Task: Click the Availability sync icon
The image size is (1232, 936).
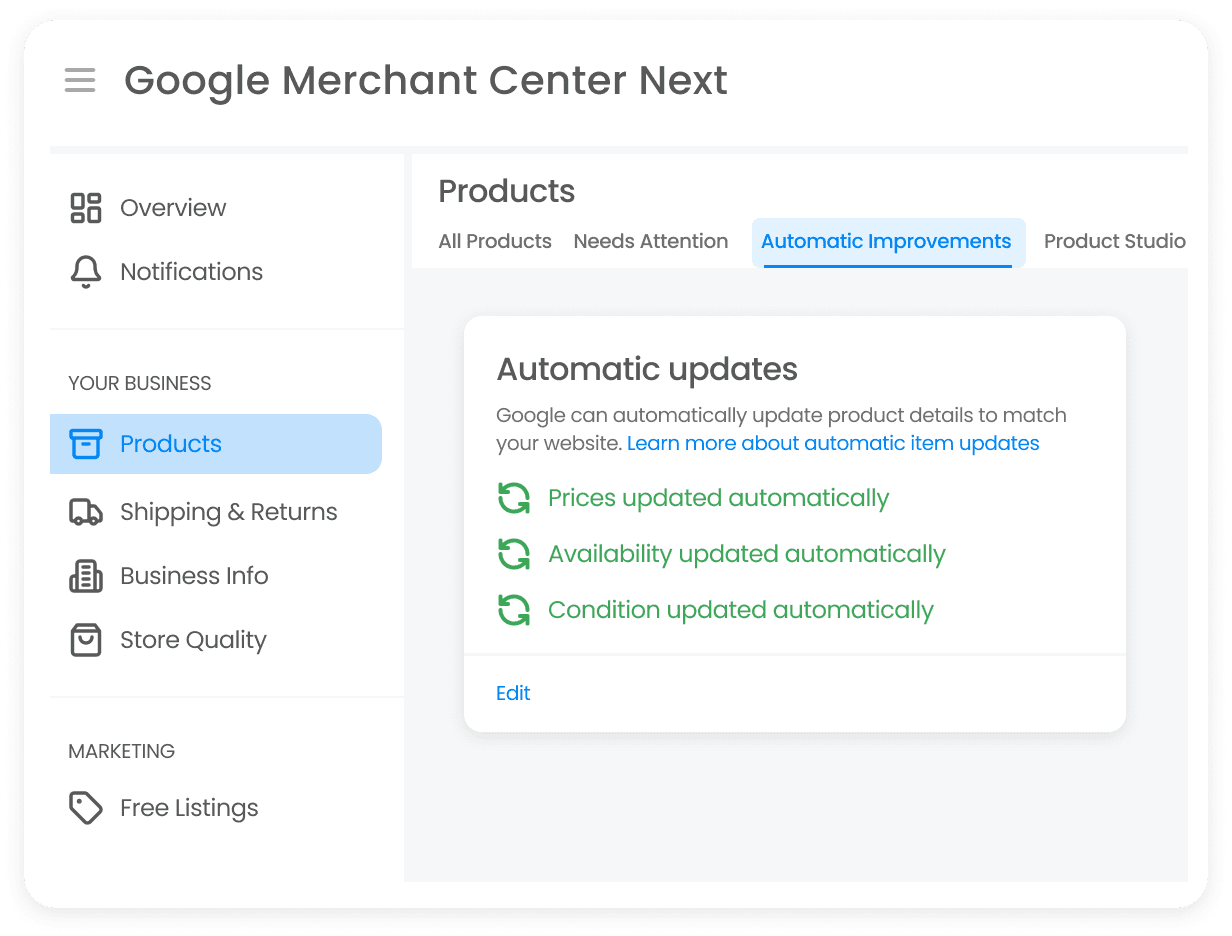Action: coord(514,554)
